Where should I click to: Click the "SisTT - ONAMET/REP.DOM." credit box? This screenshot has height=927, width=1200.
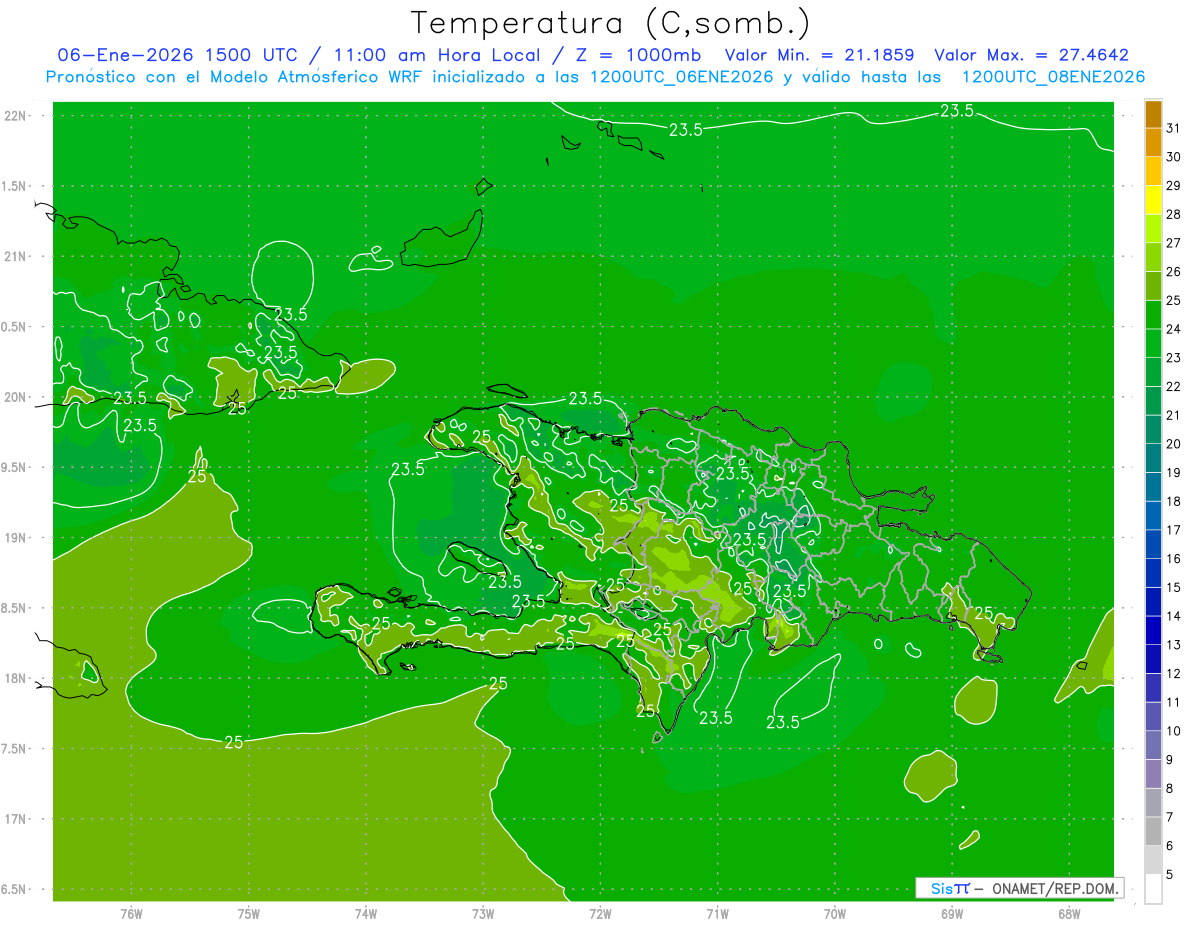coord(1019,888)
